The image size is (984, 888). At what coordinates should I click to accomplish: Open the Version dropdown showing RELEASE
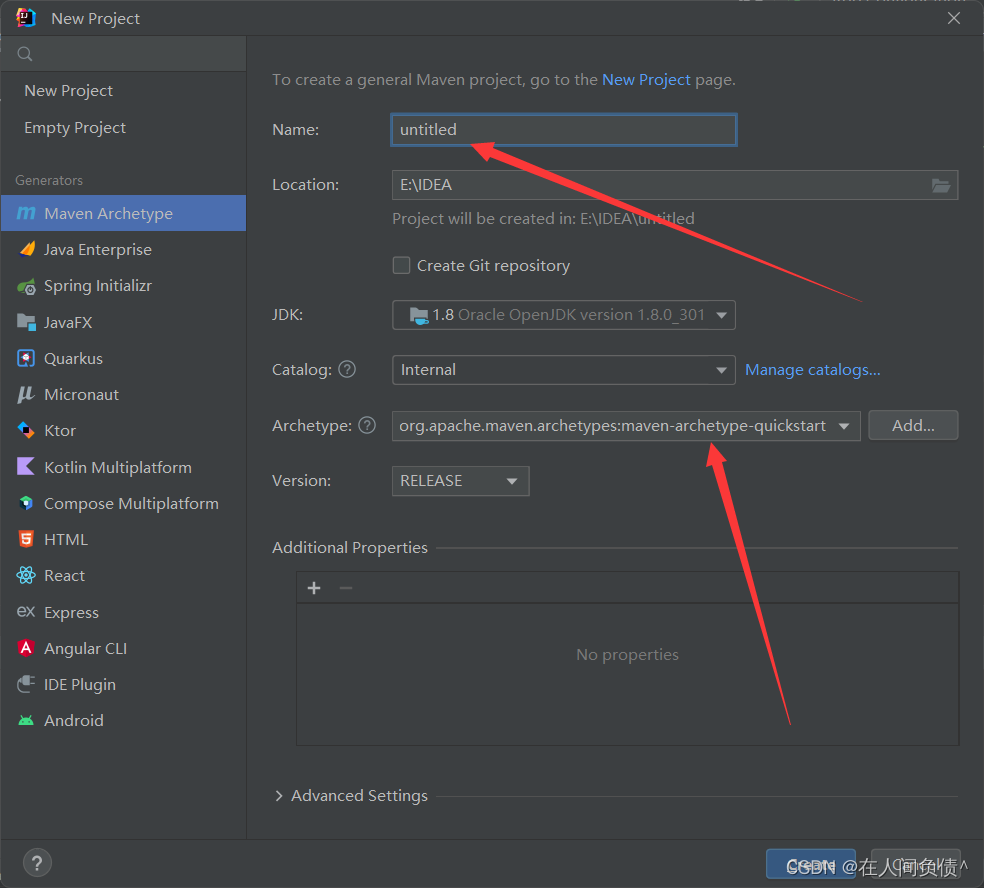pos(461,481)
